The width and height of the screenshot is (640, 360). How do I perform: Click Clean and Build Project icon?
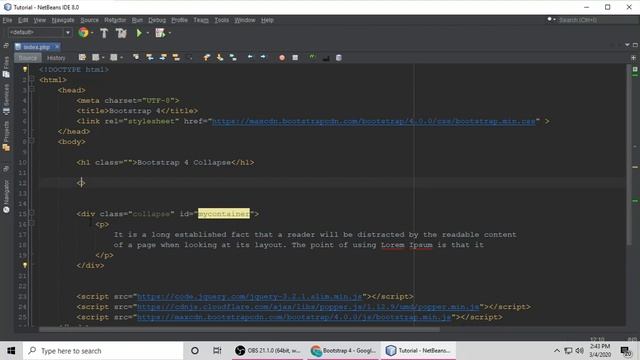pos(121,33)
